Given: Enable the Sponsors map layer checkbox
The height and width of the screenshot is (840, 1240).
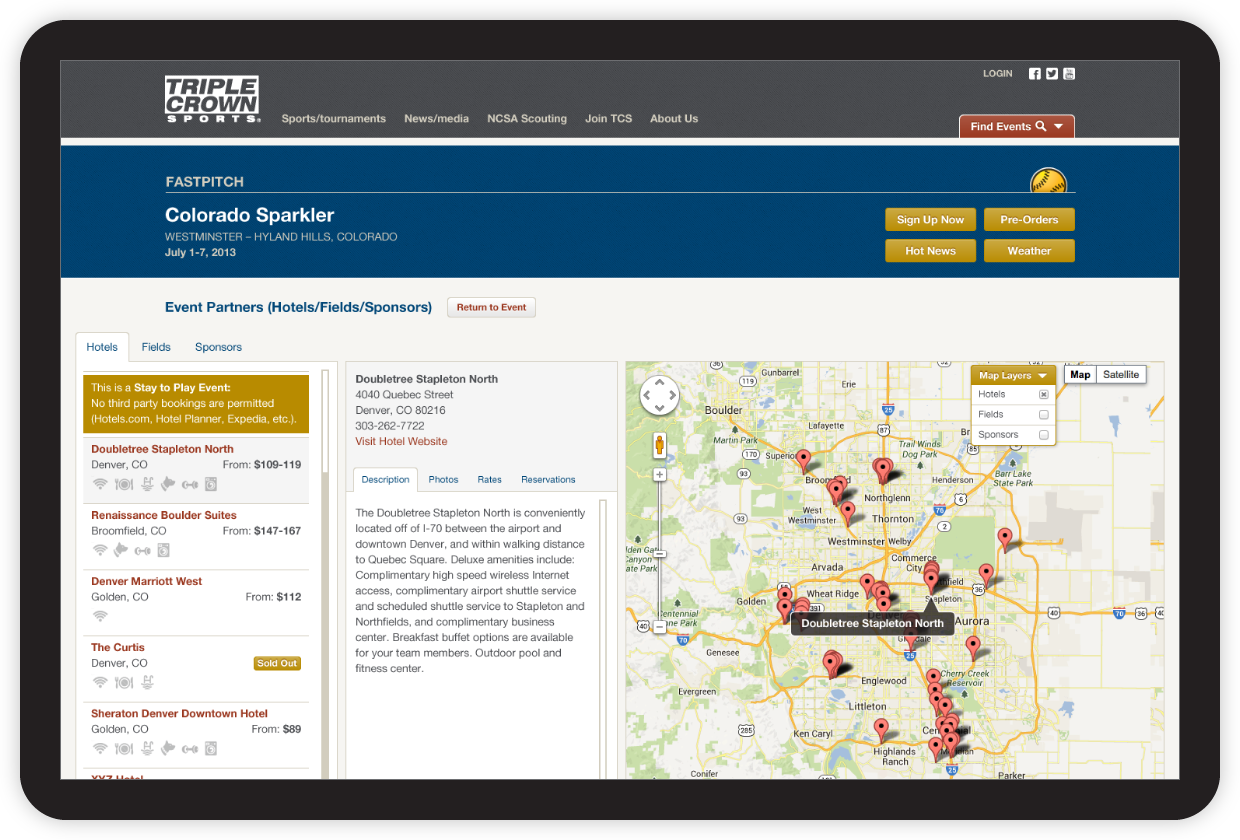Looking at the screenshot, I should point(1044,435).
